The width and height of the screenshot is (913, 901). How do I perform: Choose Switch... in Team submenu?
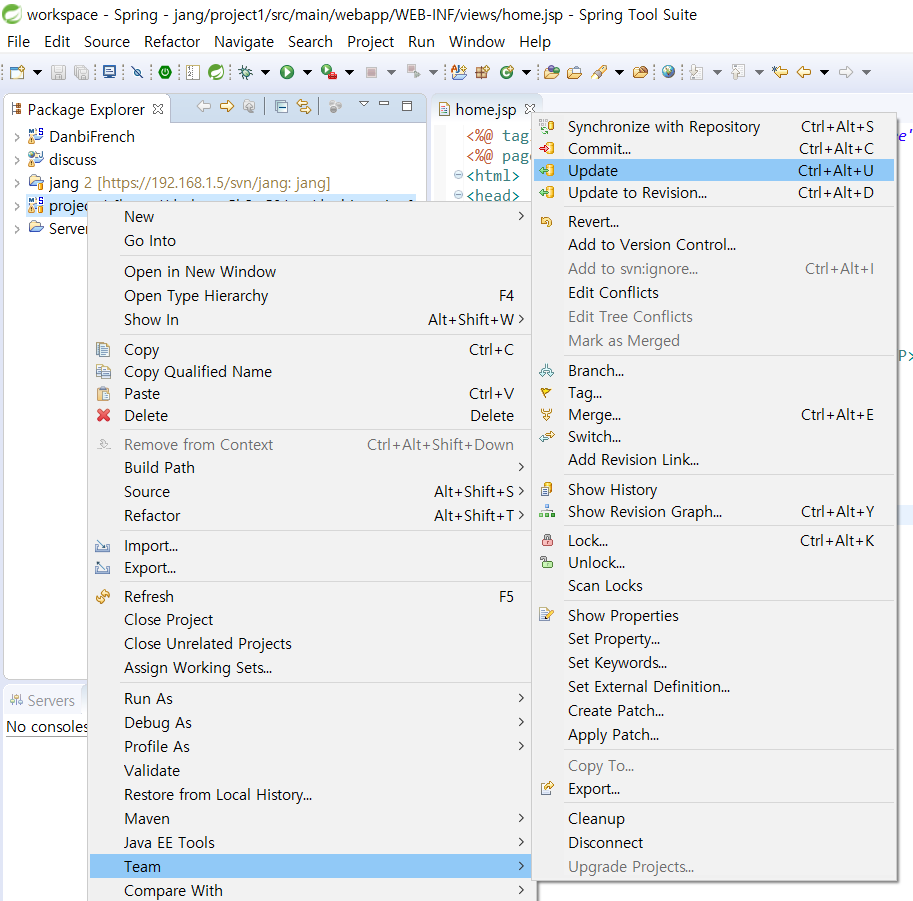click(x=714, y=437)
